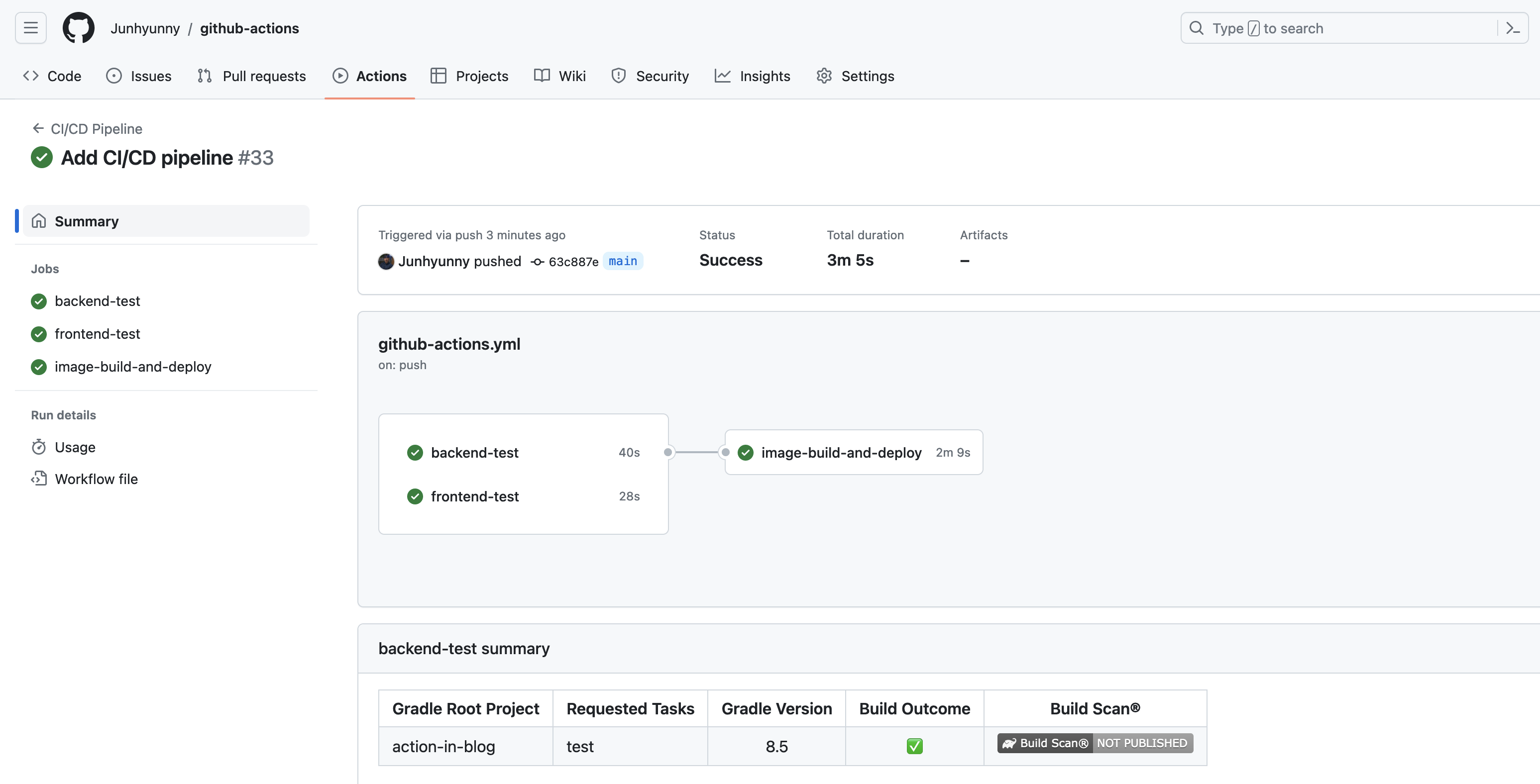Open frontend-test node in workflow graph
Screen dimensions: 1540x784
tap(475, 496)
